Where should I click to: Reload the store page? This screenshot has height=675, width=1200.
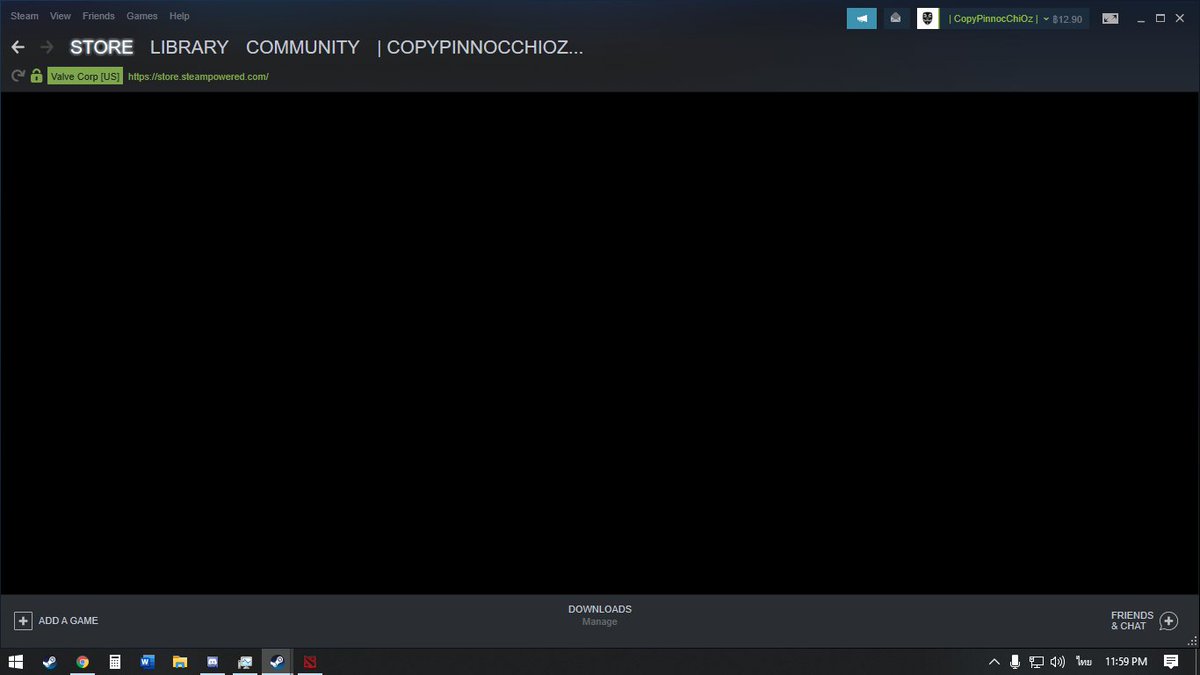tap(17, 76)
